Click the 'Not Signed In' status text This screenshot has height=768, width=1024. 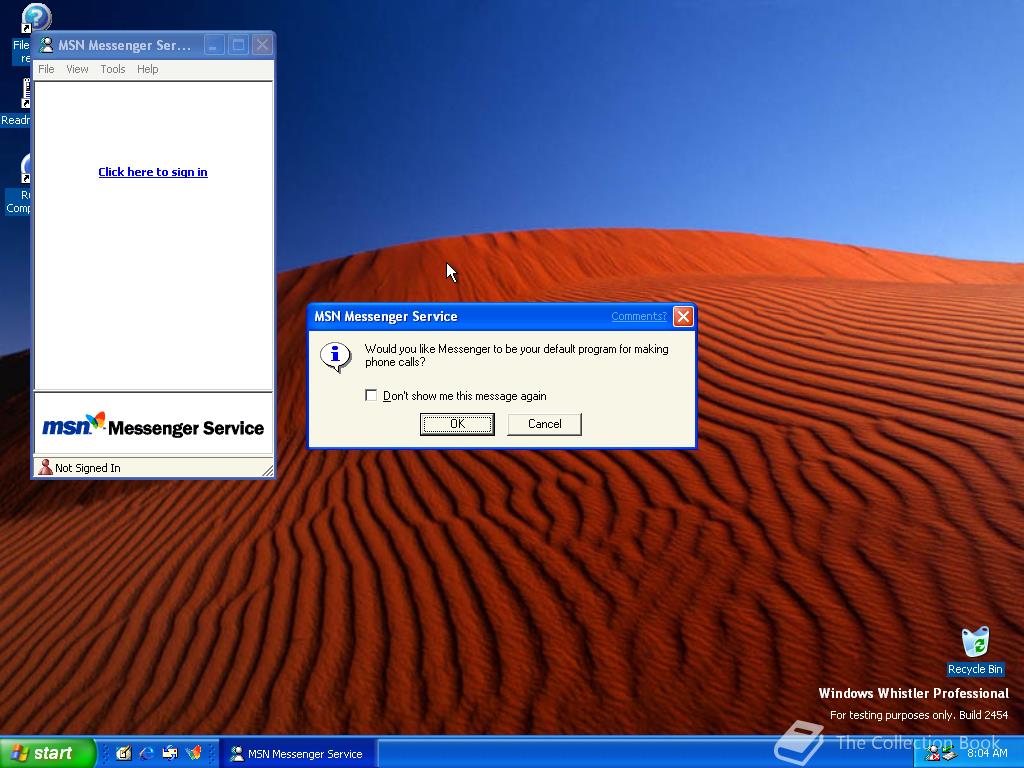(88, 468)
